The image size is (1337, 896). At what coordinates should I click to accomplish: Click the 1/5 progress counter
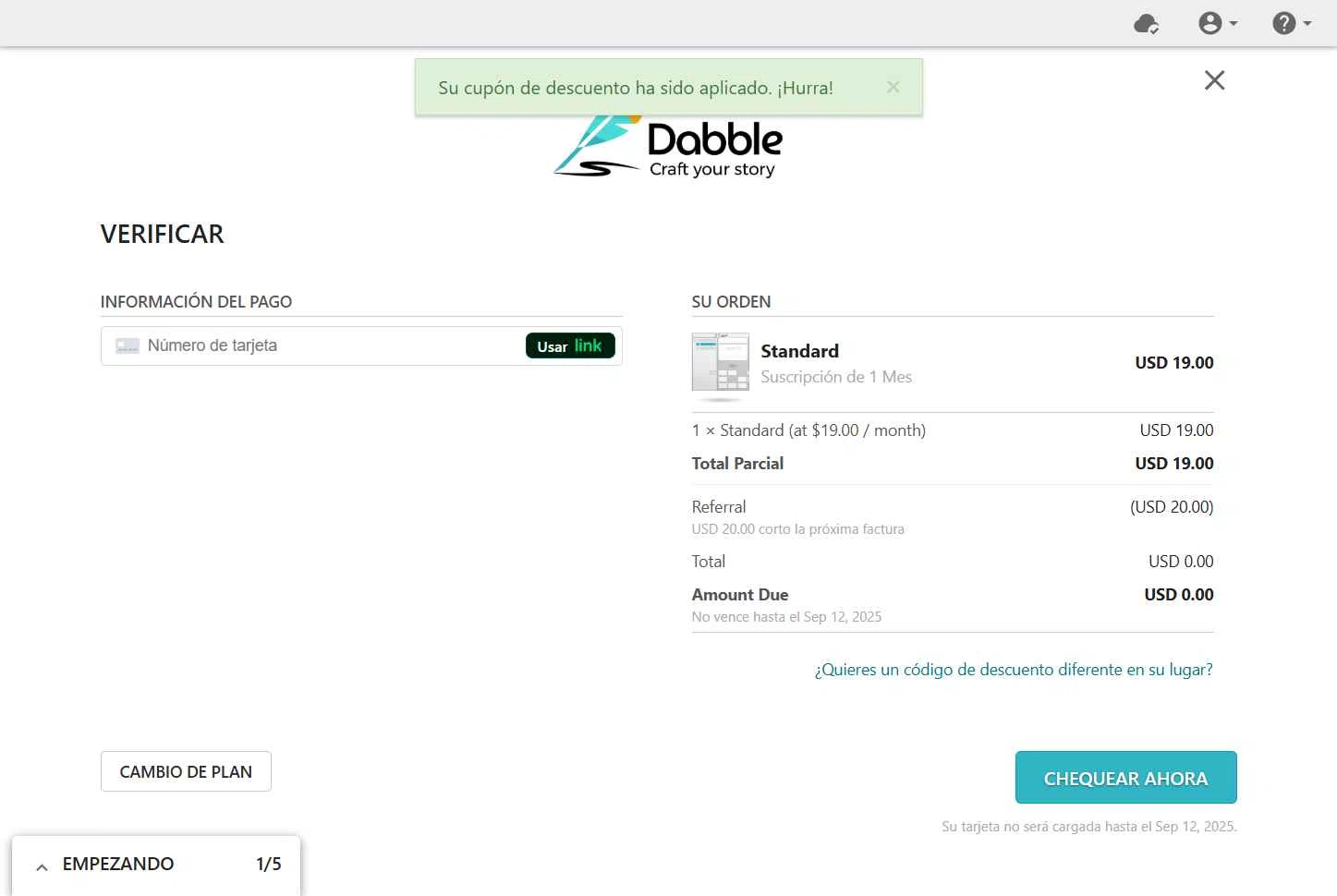[x=269, y=864]
